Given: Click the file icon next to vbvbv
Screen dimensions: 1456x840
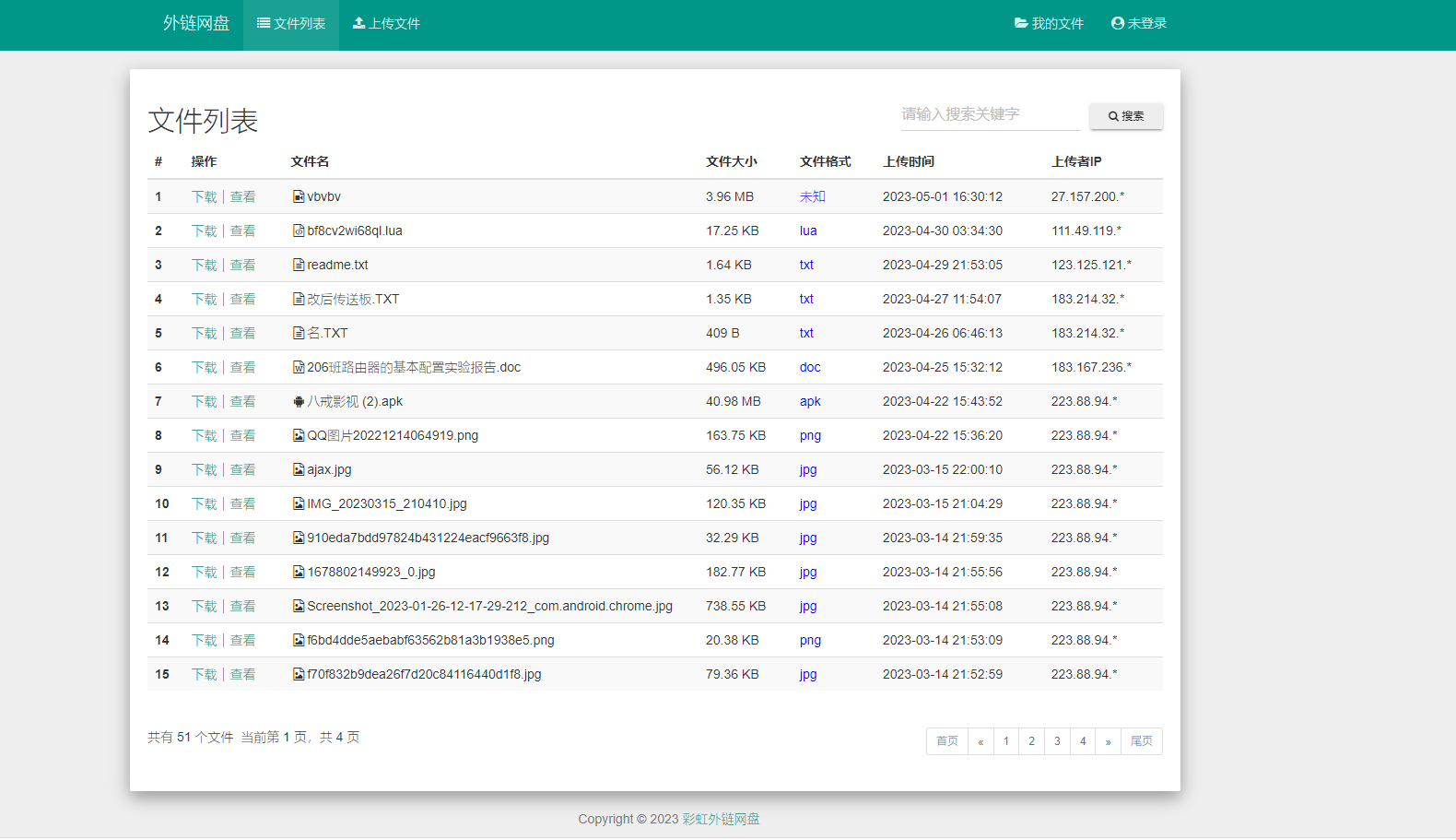Looking at the screenshot, I should (299, 197).
